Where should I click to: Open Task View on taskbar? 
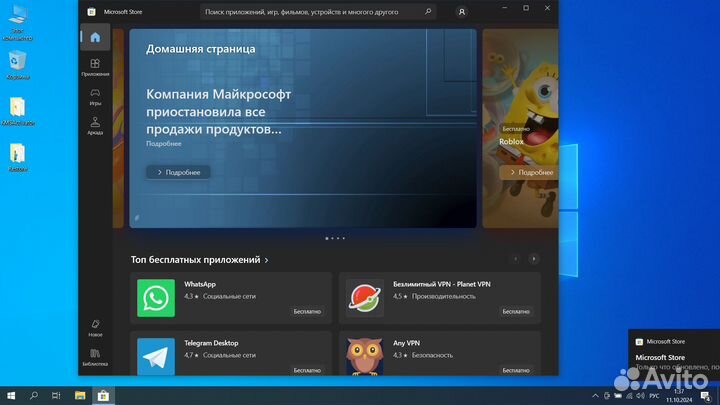coord(56,395)
